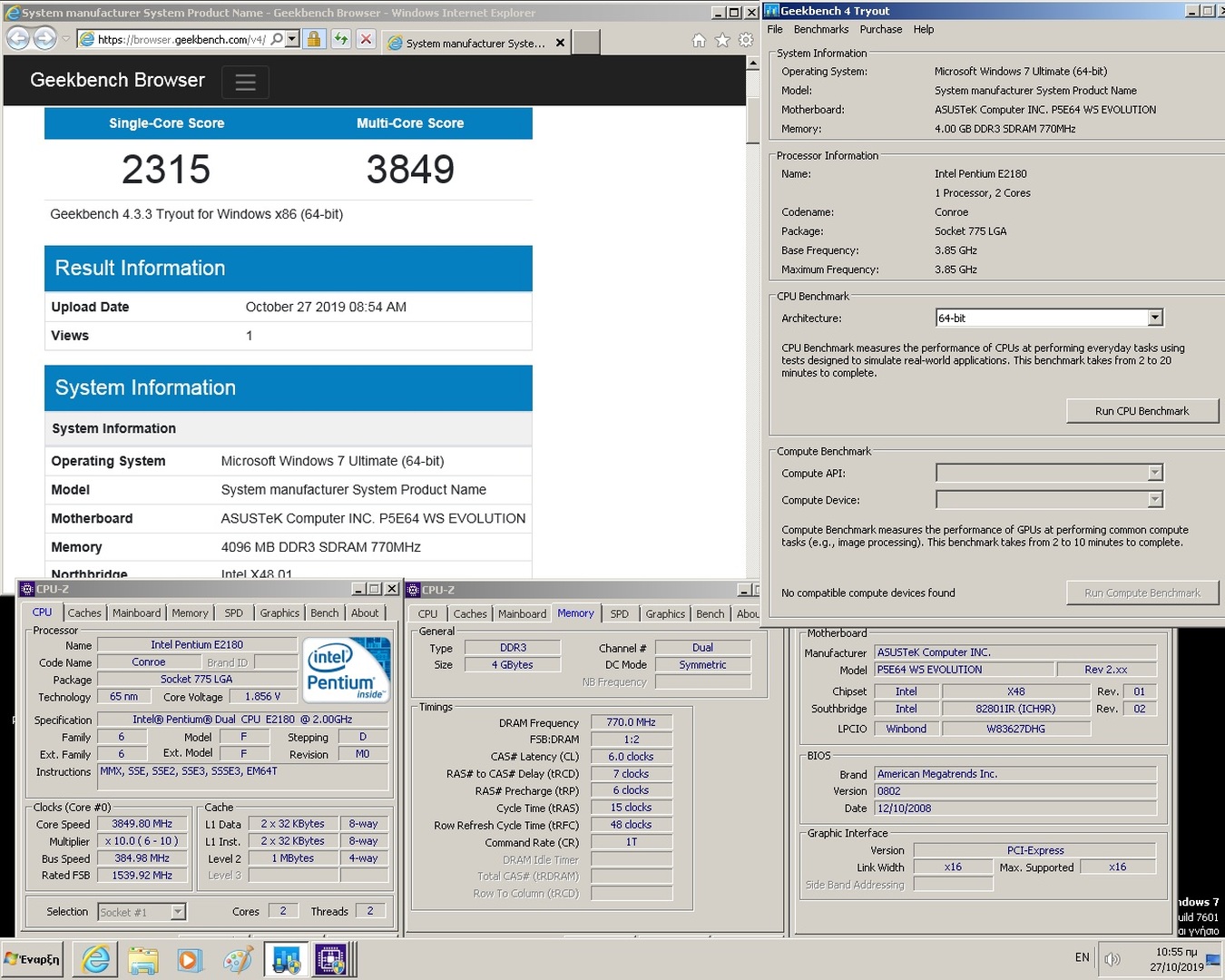Open the Compute API dropdown
The height and width of the screenshot is (980, 1225).
[x=1154, y=473]
